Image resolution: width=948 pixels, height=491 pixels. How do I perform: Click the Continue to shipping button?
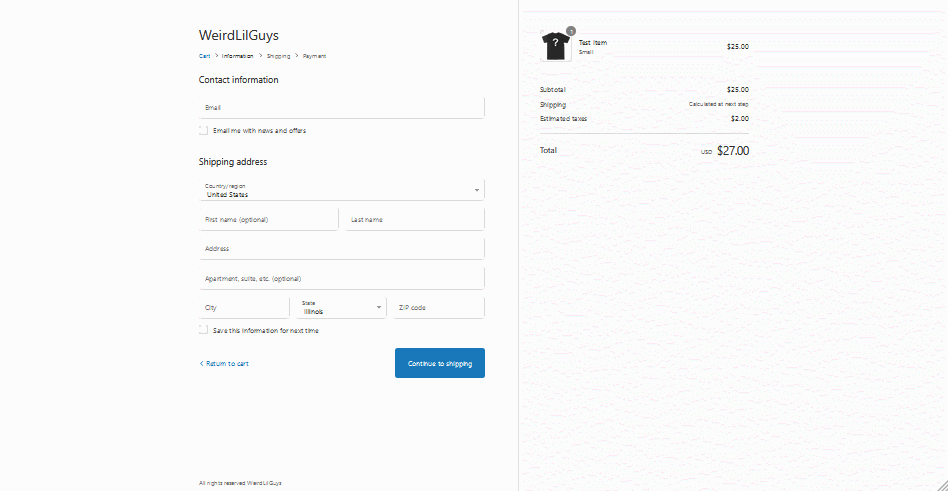[440, 363]
